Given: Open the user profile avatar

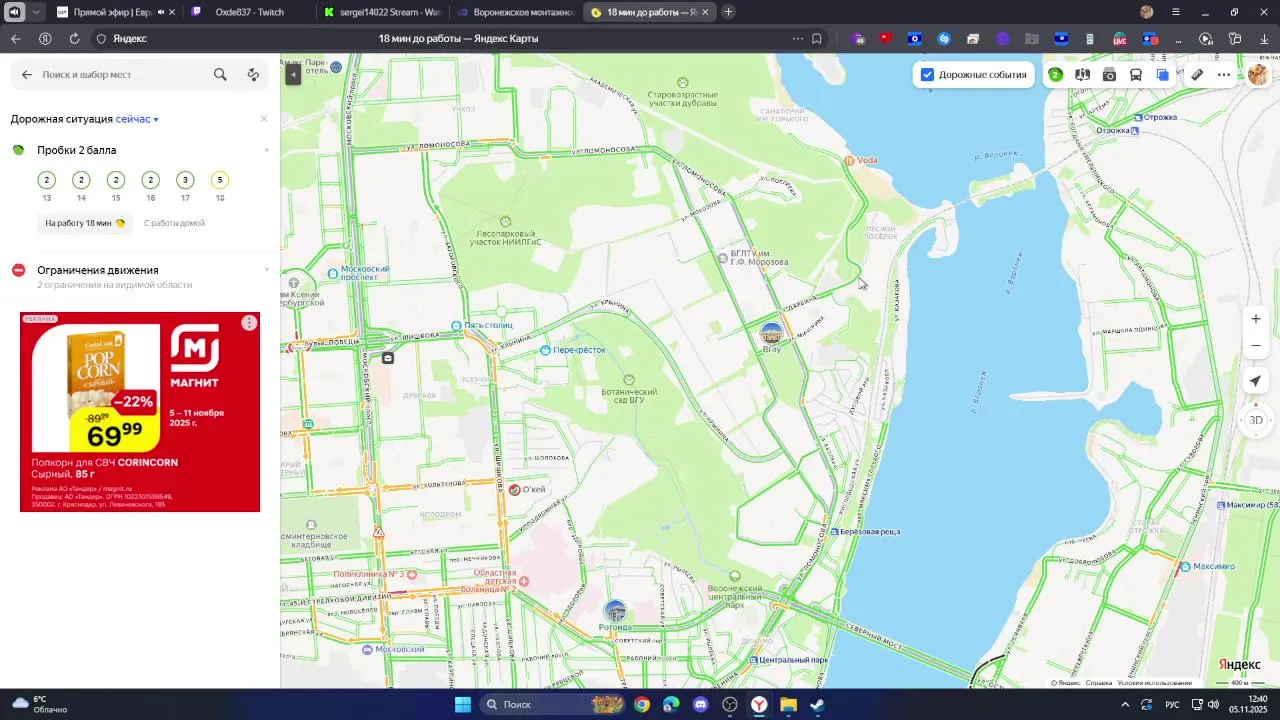Looking at the screenshot, I should (1257, 75).
